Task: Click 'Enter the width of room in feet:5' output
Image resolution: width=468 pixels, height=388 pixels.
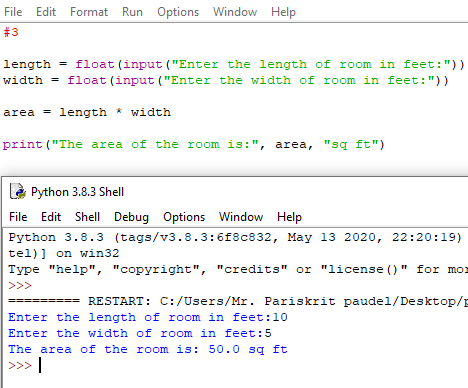Action: pos(140,333)
